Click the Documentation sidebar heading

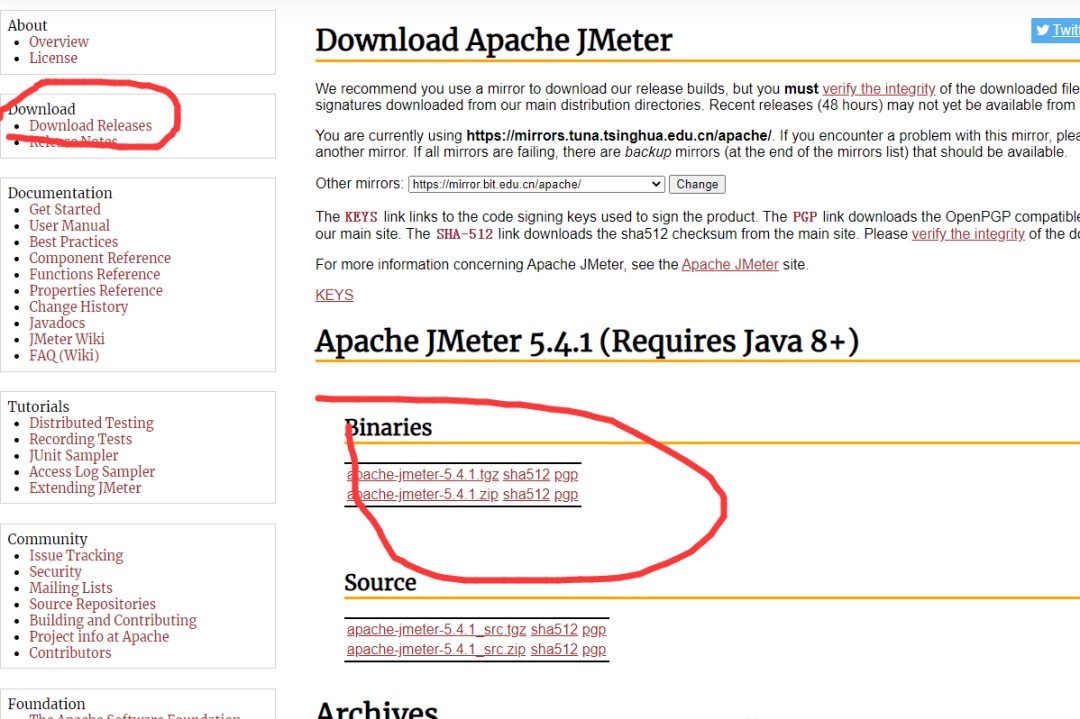tap(60, 193)
